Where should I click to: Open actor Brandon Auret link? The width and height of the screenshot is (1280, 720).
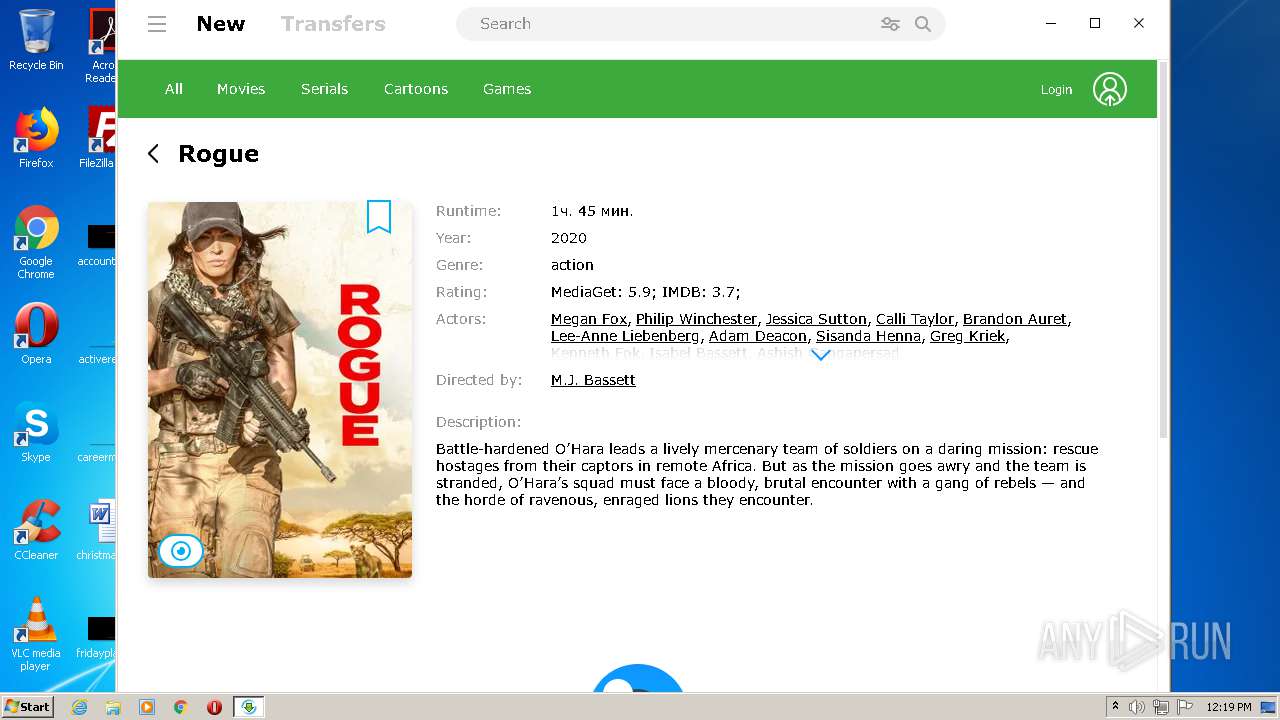point(1015,319)
